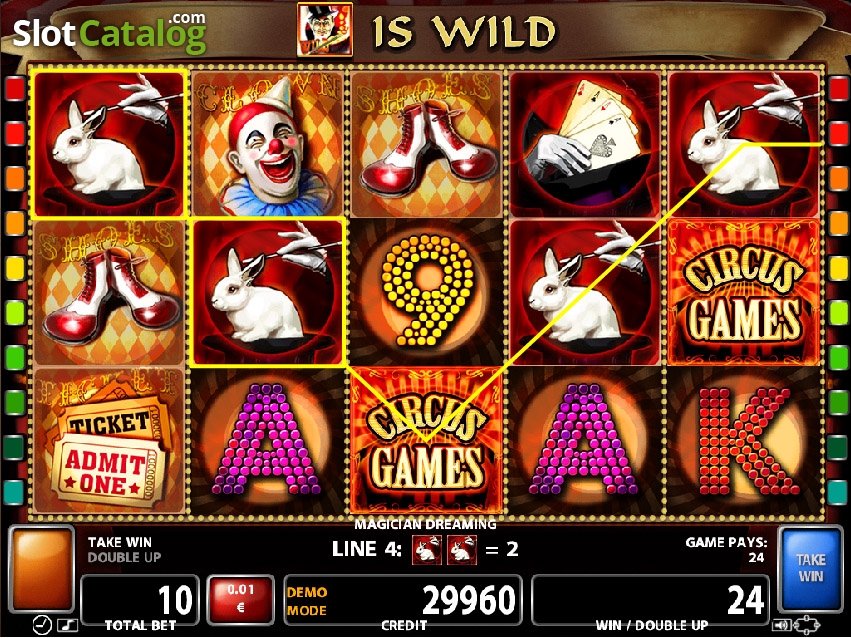Click the orange Double Up button
Screen dimensions: 851x638
(41, 569)
